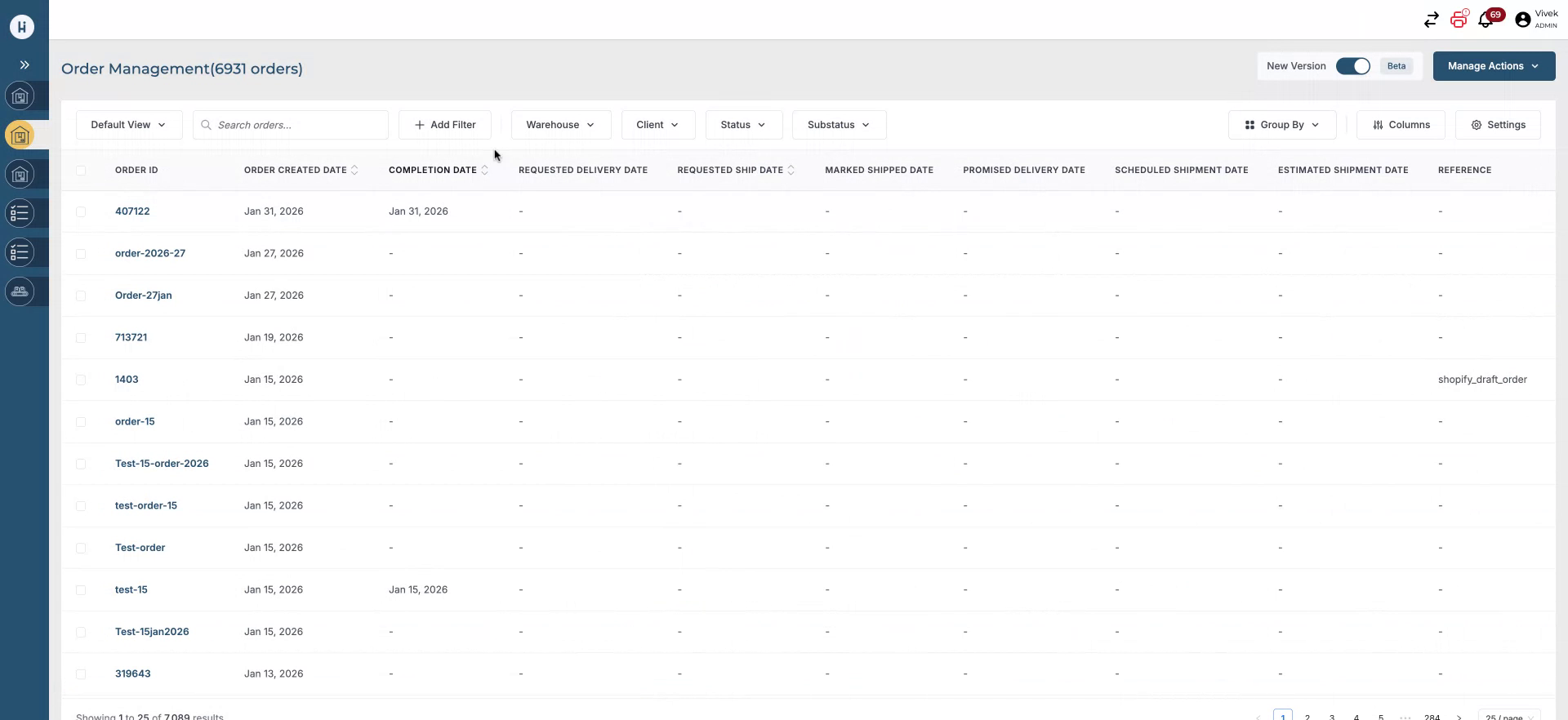This screenshot has width=1568, height=720.
Task: Toggle the New Version switch
Action: (x=1352, y=66)
